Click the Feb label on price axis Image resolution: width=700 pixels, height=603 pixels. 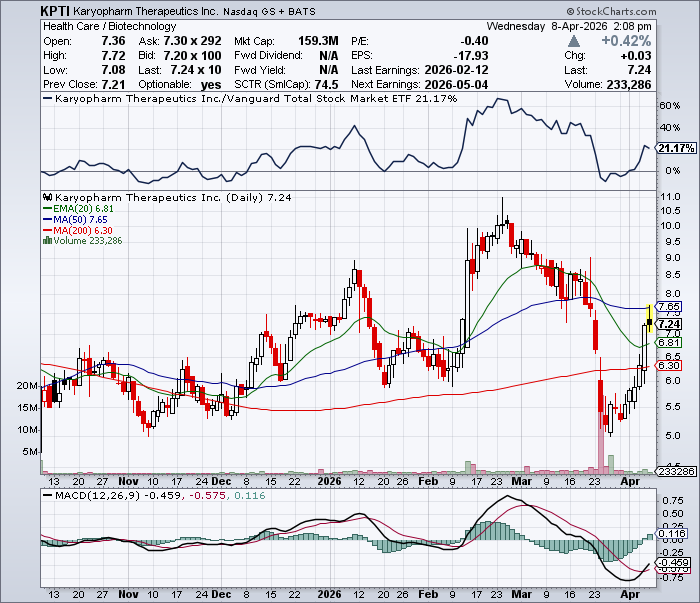pos(428,482)
